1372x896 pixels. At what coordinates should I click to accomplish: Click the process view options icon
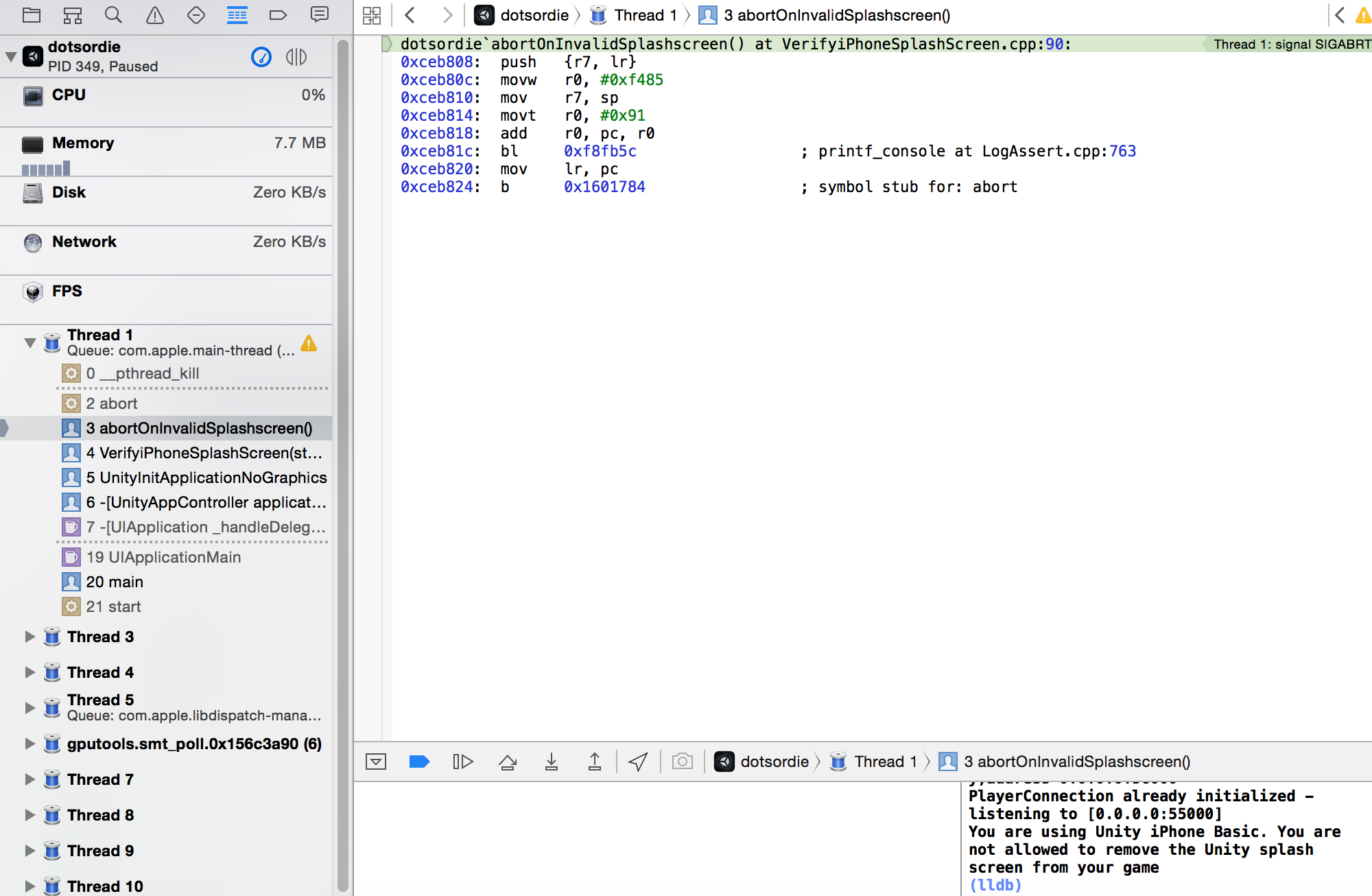click(x=296, y=56)
